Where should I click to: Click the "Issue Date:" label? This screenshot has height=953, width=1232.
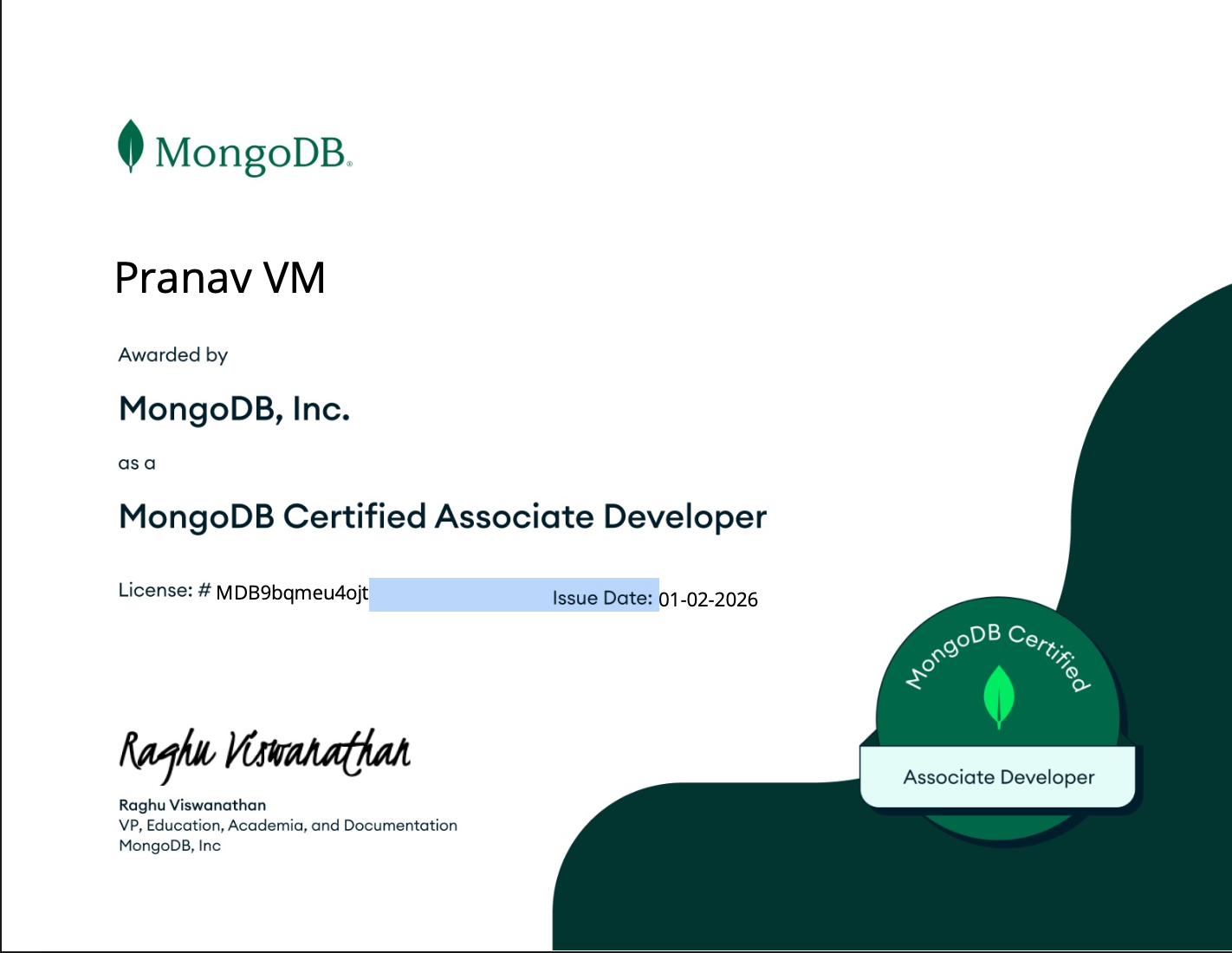[x=602, y=598]
